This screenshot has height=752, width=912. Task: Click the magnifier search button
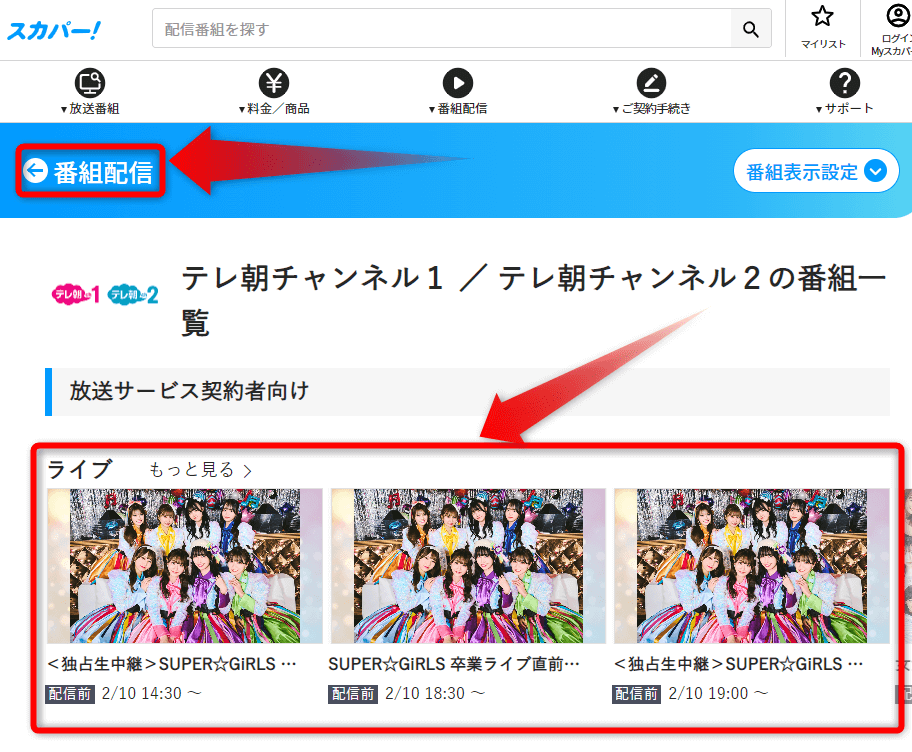point(751,28)
